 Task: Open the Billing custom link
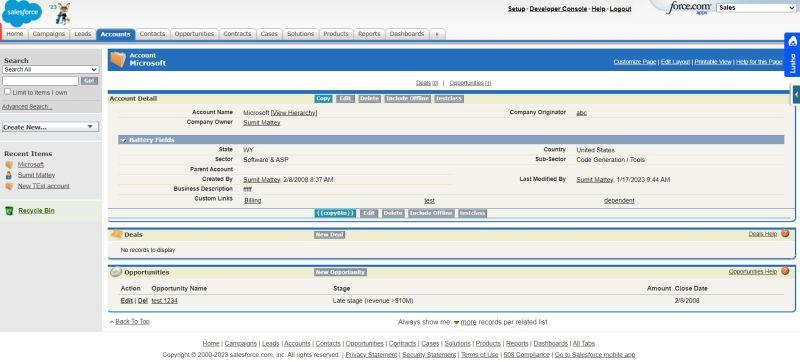coord(253,201)
